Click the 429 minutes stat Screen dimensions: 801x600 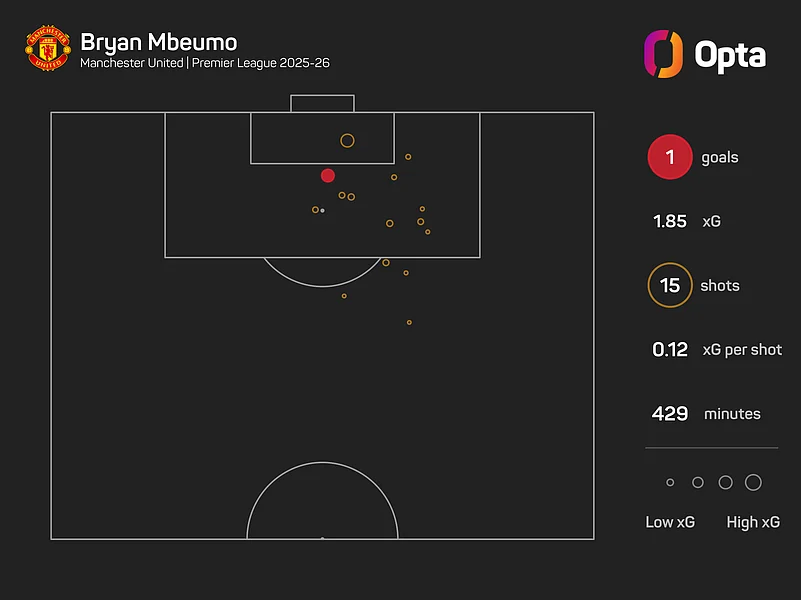[706, 413]
